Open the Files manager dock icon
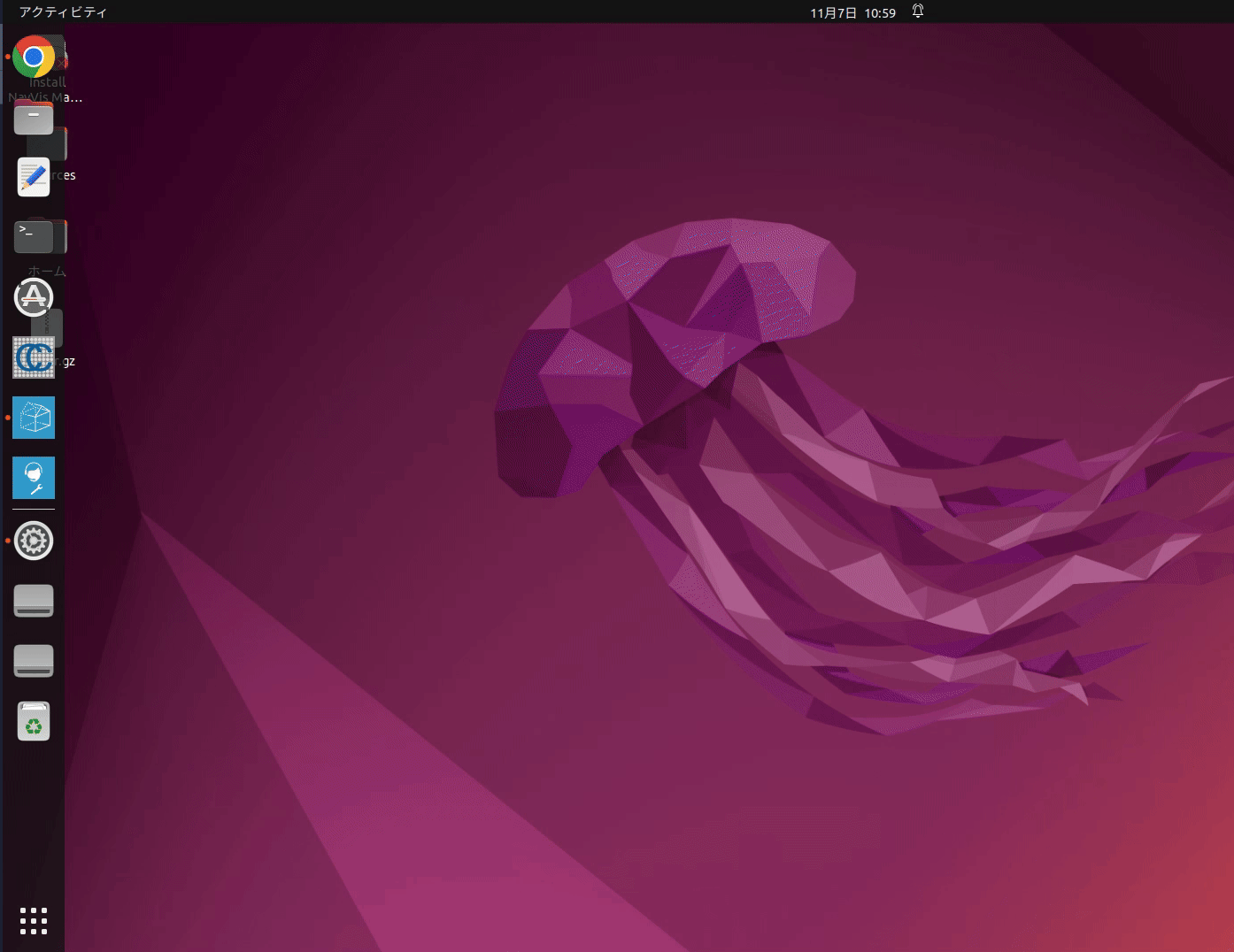The height and width of the screenshot is (952, 1234). pyautogui.click(x=34, y=117)
